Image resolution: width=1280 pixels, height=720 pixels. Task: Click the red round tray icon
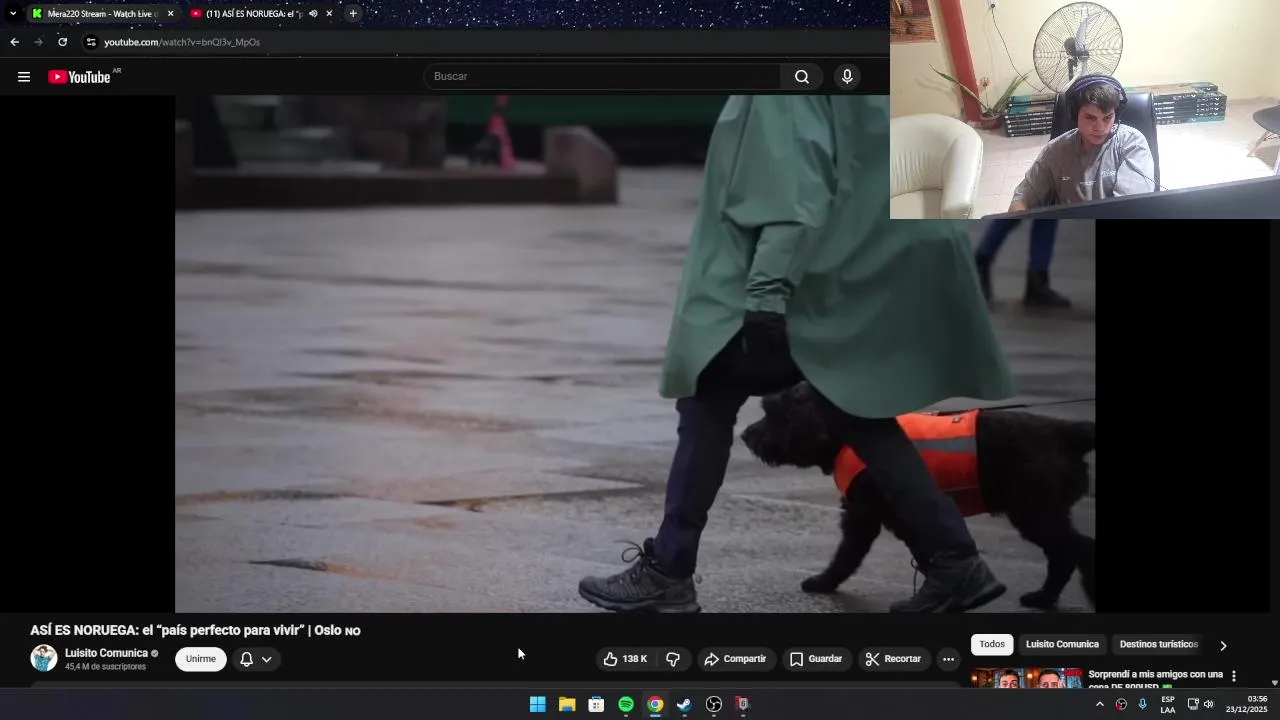pyautogui.click(x=1122, y=704)
